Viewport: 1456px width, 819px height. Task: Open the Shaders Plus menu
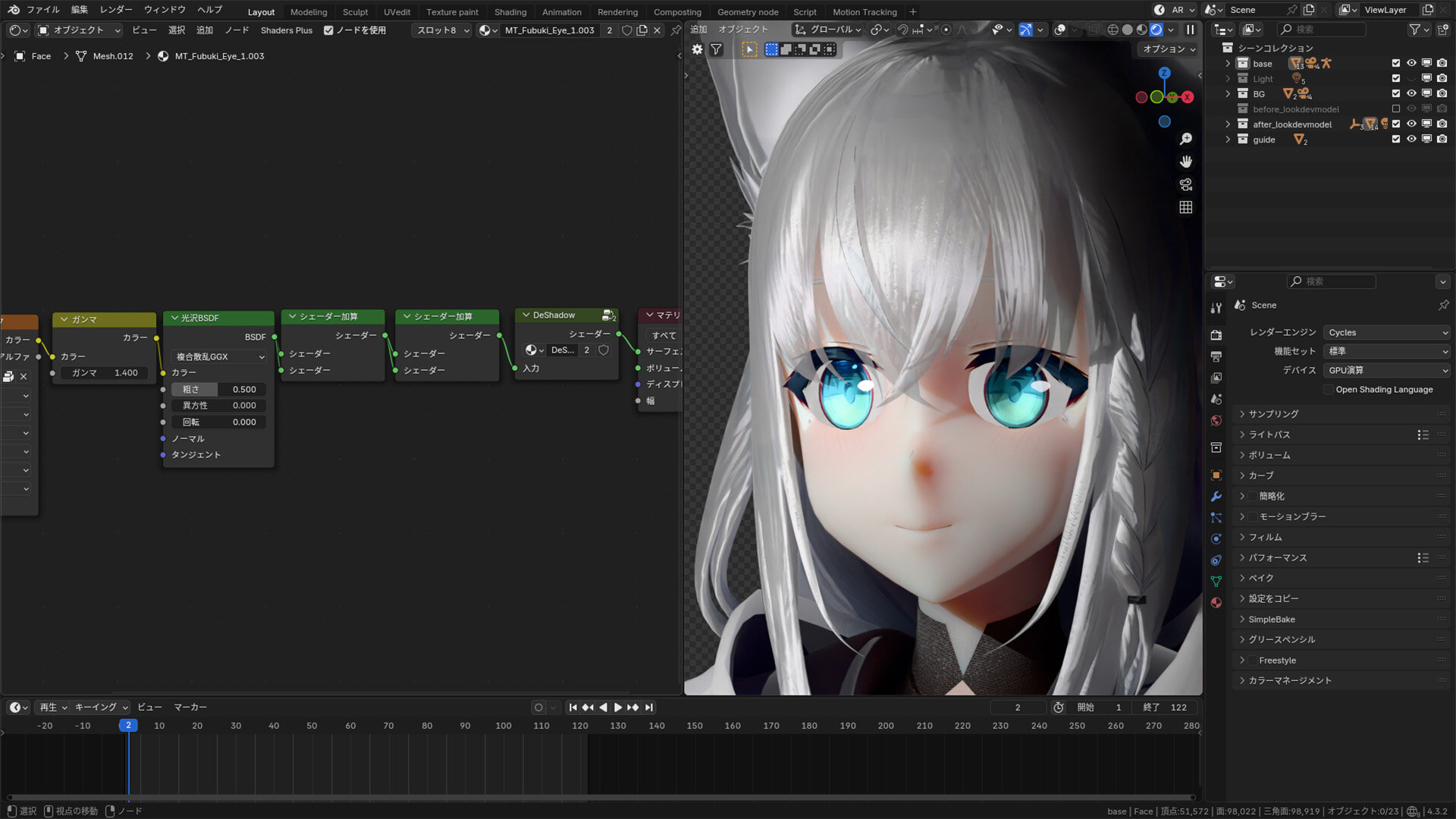pyautogui.click(x=287, y=30)
